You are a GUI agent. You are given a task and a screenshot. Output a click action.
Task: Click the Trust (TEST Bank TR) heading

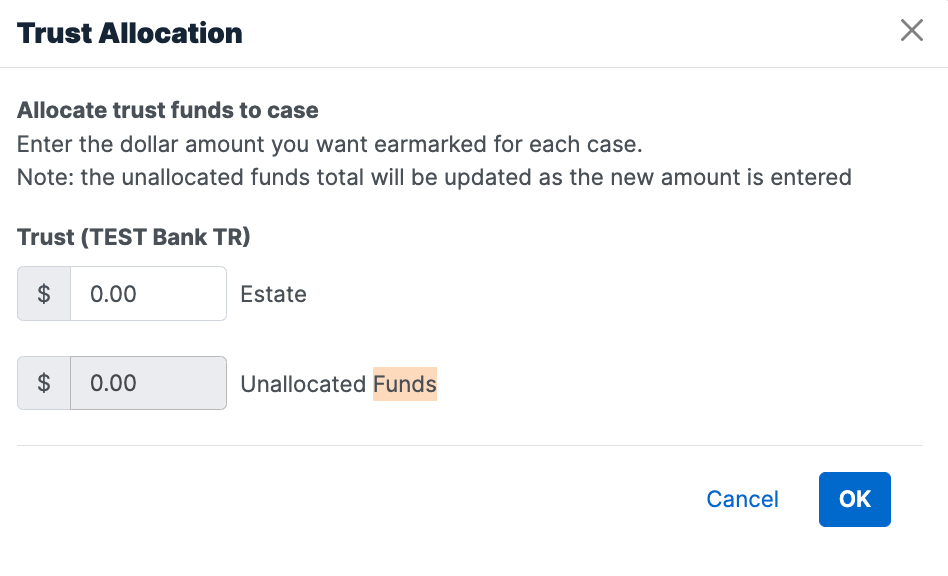[133, 237]
